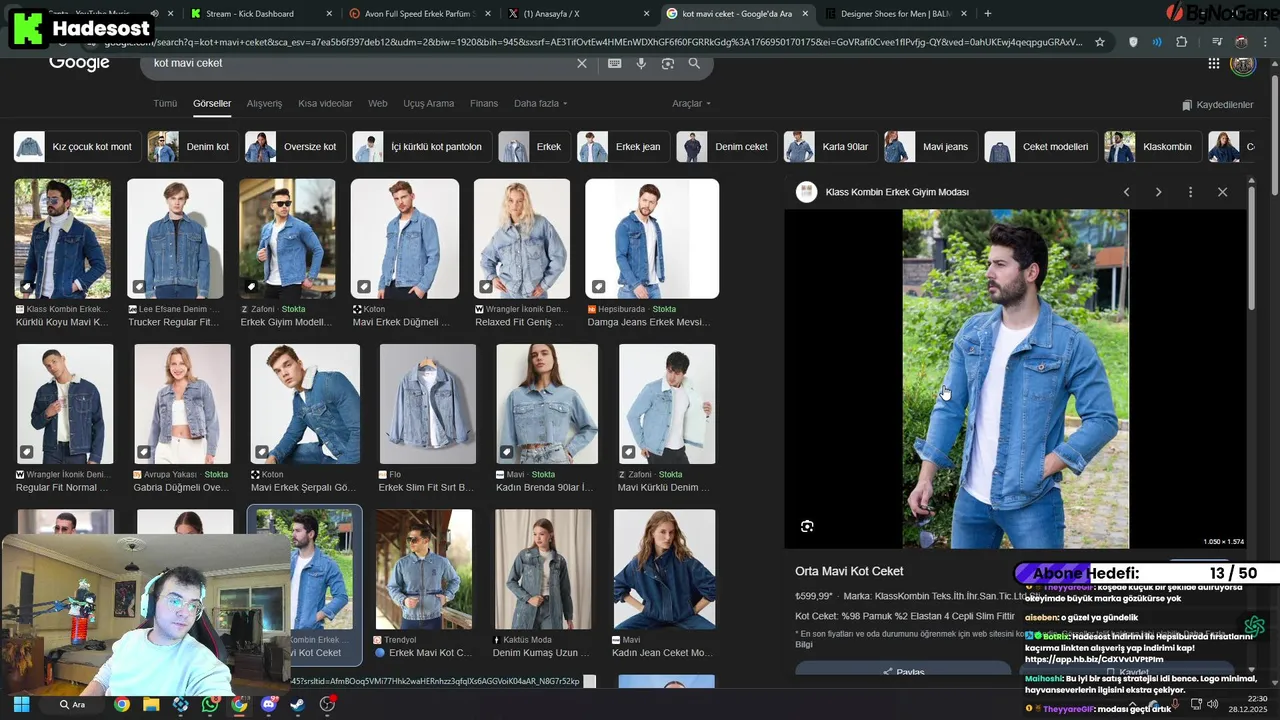1280x720 pixels.
Task: Bookmark this page with the star icon
Action: (x=1100, y=42)
